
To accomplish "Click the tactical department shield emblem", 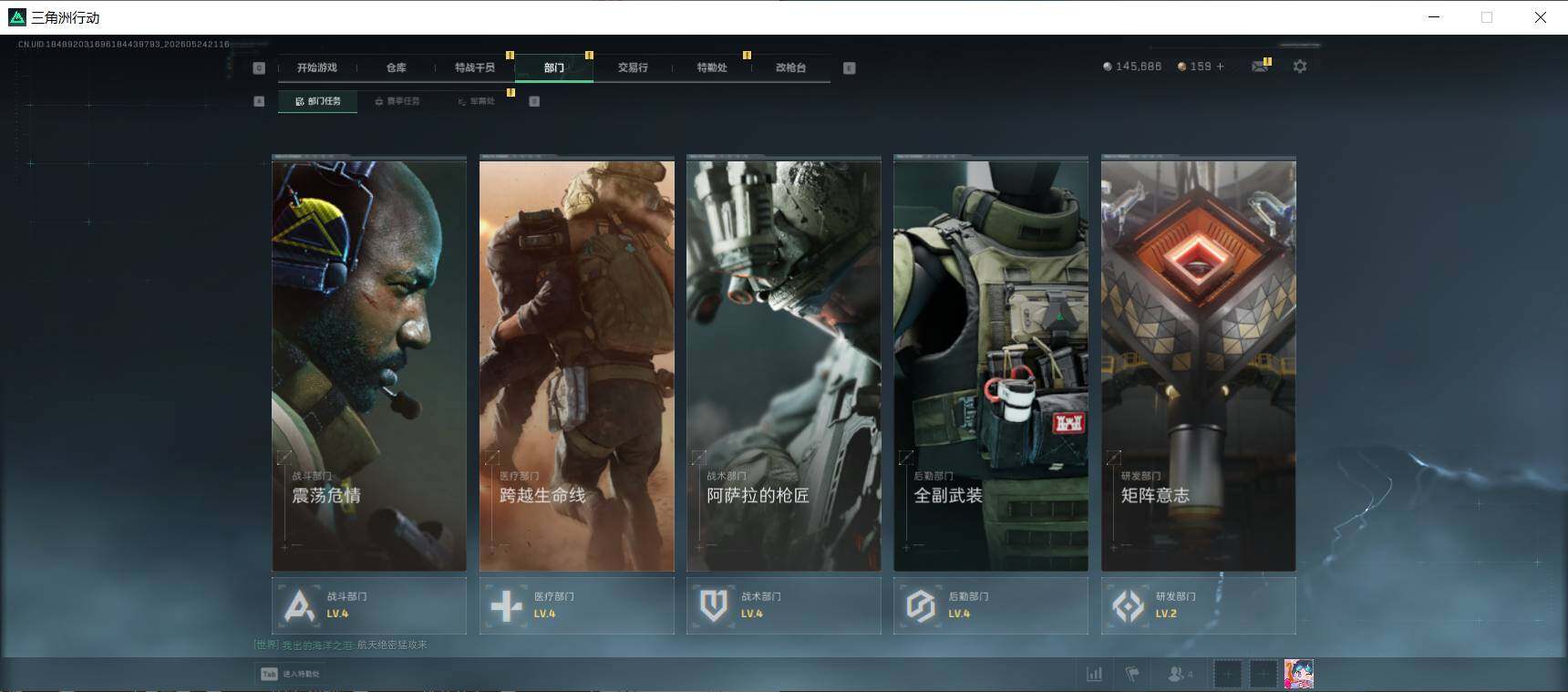I will (x=714, y=605).
